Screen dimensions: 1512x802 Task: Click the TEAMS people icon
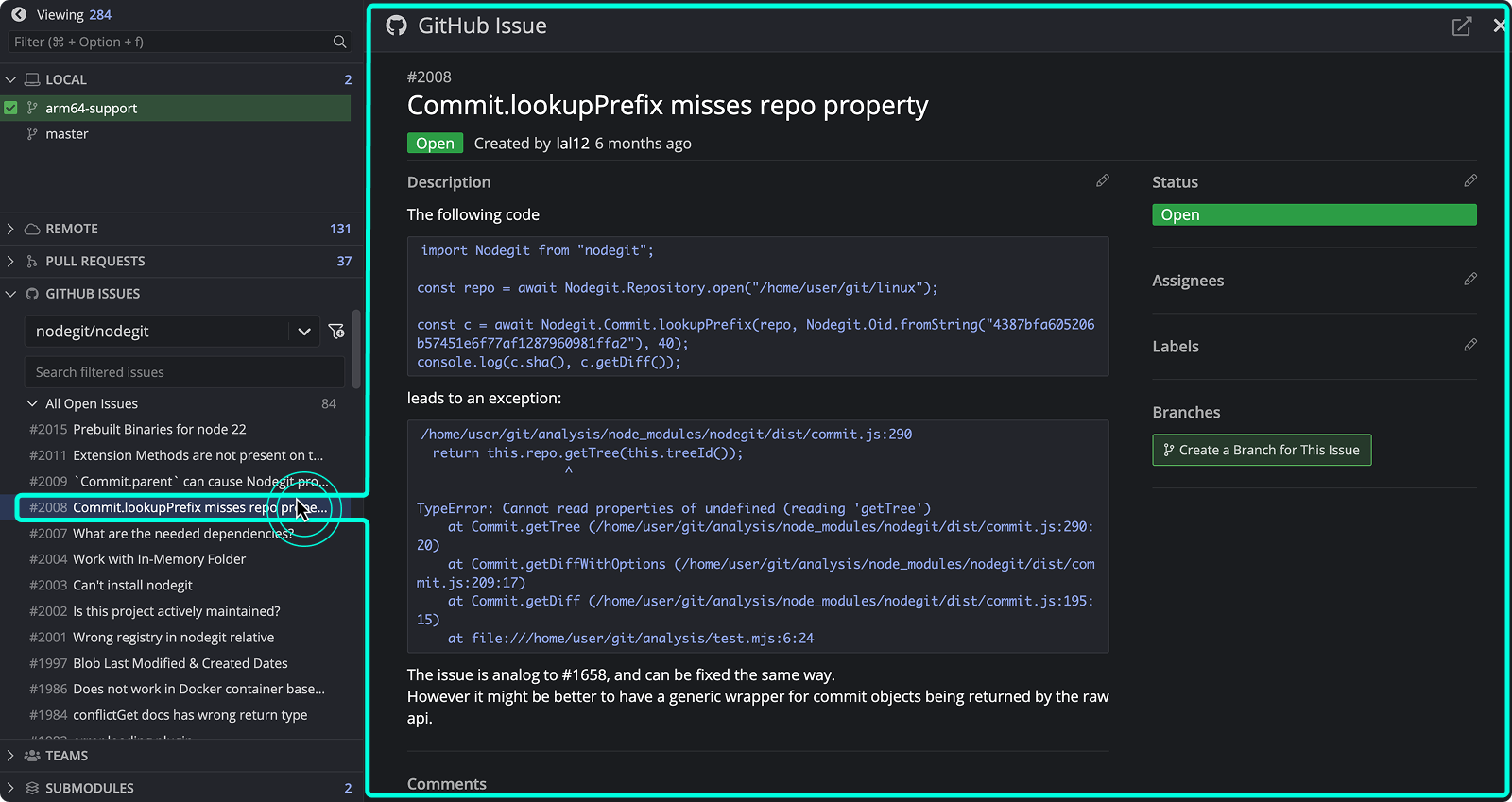pos(32,756)
